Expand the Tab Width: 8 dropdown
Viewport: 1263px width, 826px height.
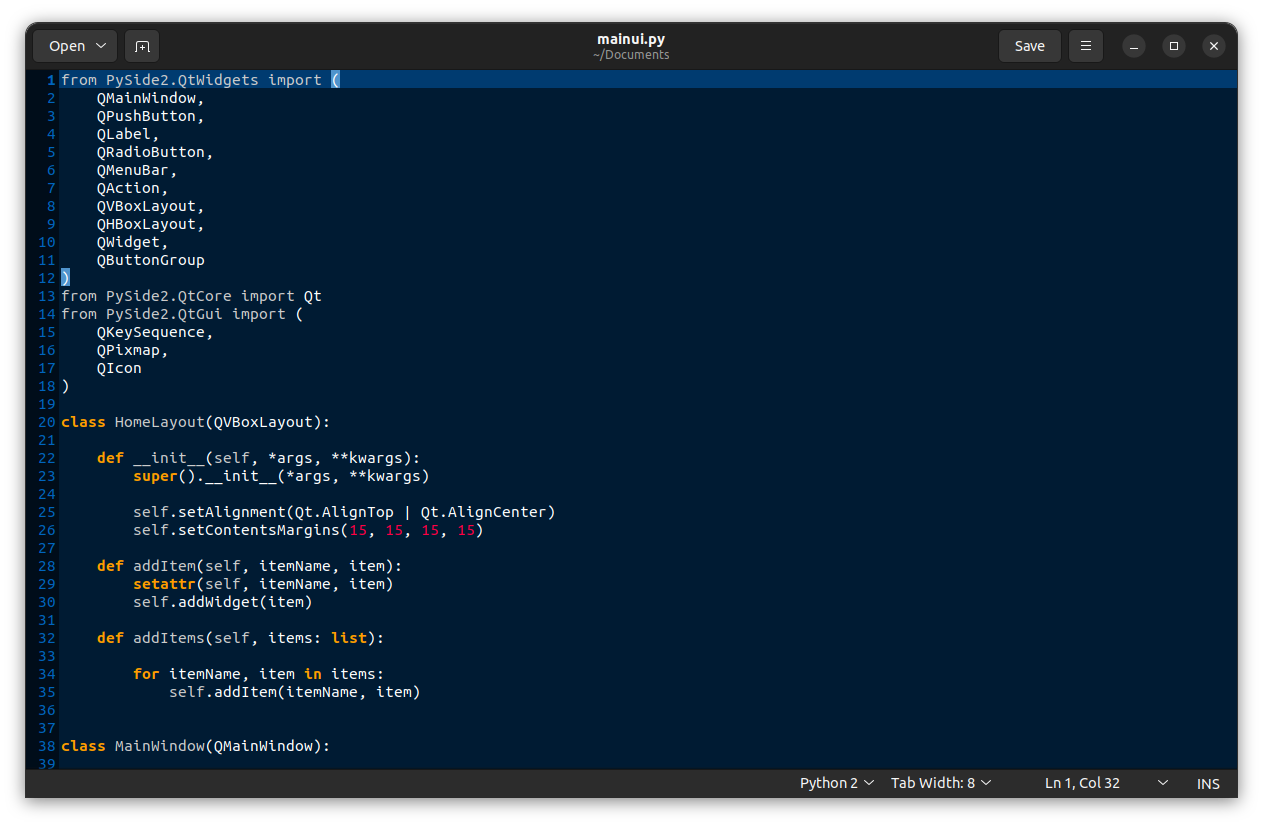pyautogui.click(x=940, y=783)
